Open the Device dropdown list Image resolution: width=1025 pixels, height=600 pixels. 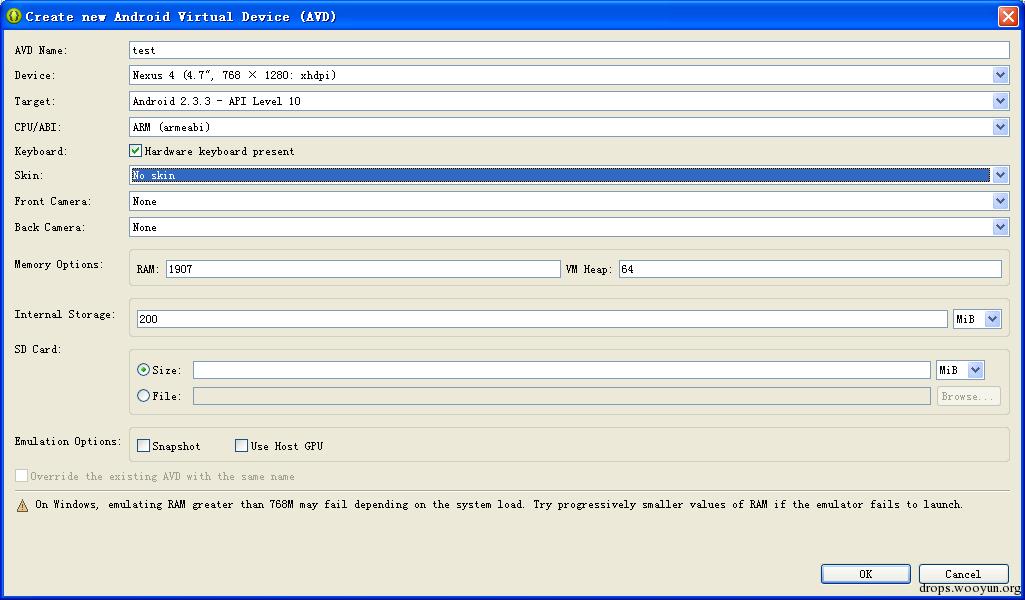coord(1000,75)
